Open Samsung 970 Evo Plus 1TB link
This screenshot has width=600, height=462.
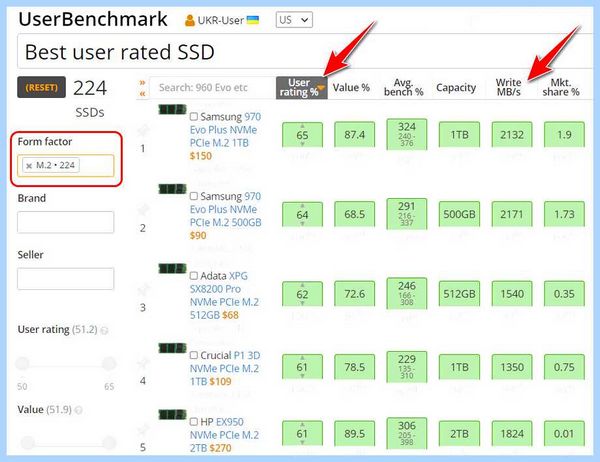coord(225,130)
